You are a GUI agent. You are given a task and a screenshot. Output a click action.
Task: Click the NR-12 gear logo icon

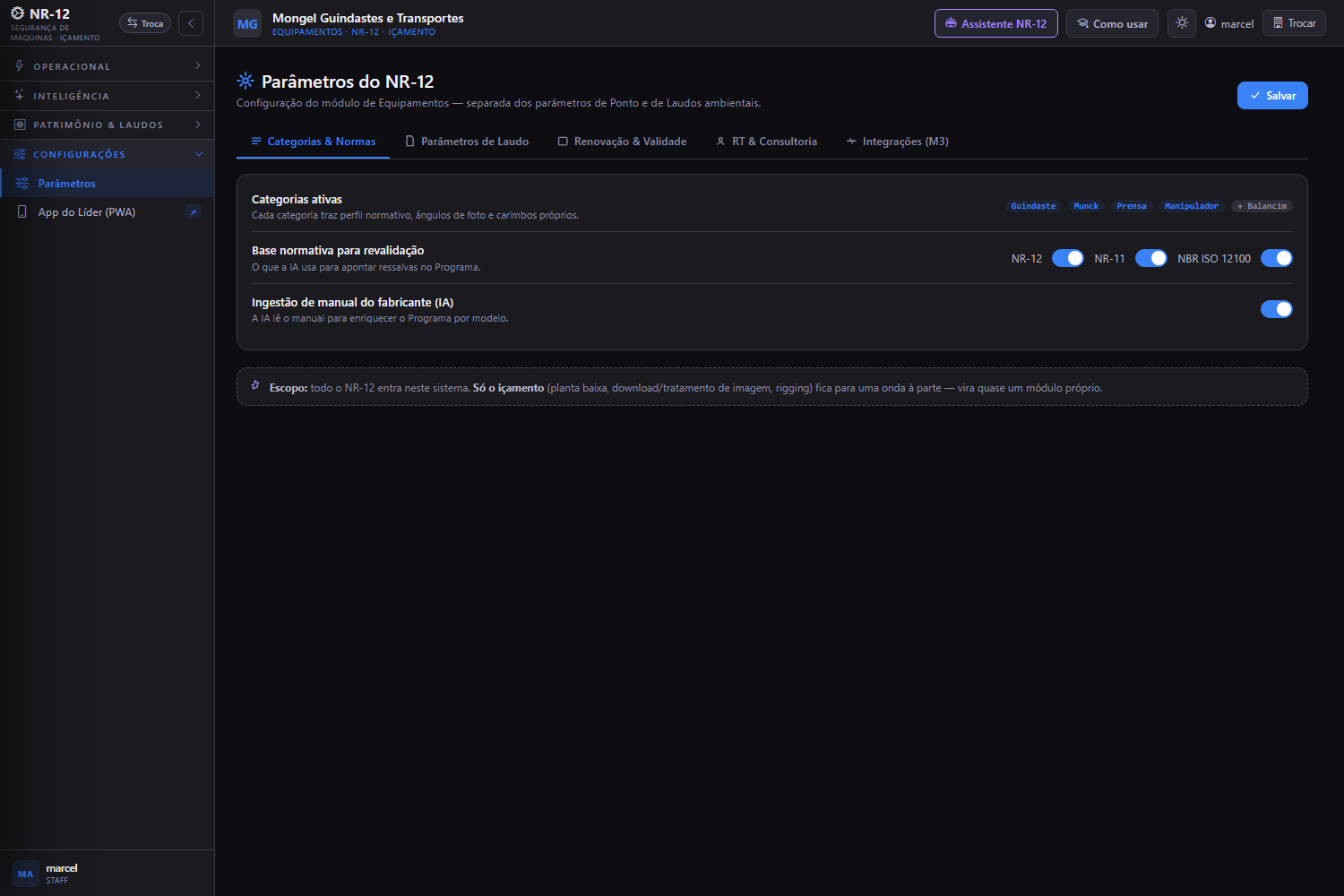[17, 13]
